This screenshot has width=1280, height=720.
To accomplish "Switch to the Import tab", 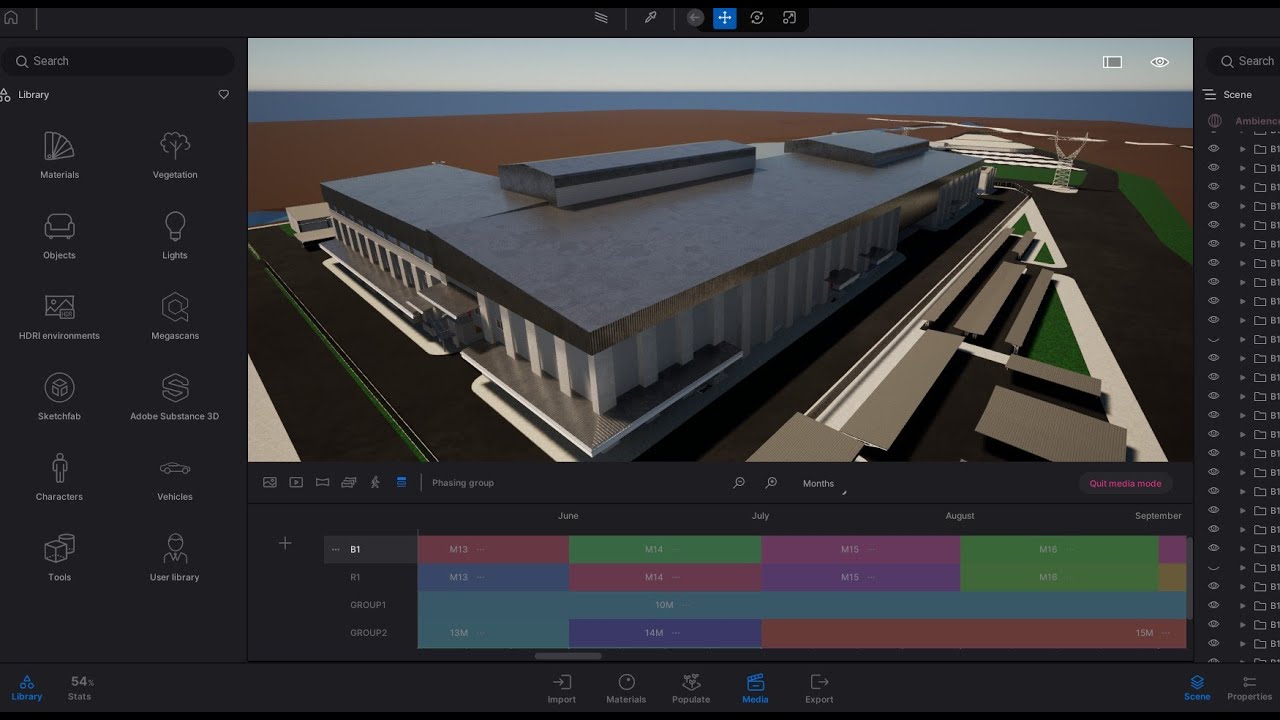I will [x=562, y=688].
